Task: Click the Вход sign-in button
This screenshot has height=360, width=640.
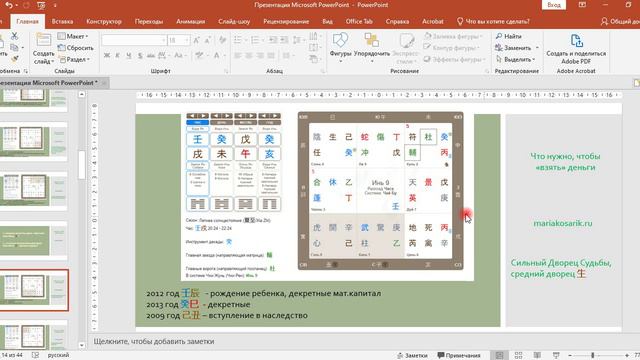Action: click(554, 5)
